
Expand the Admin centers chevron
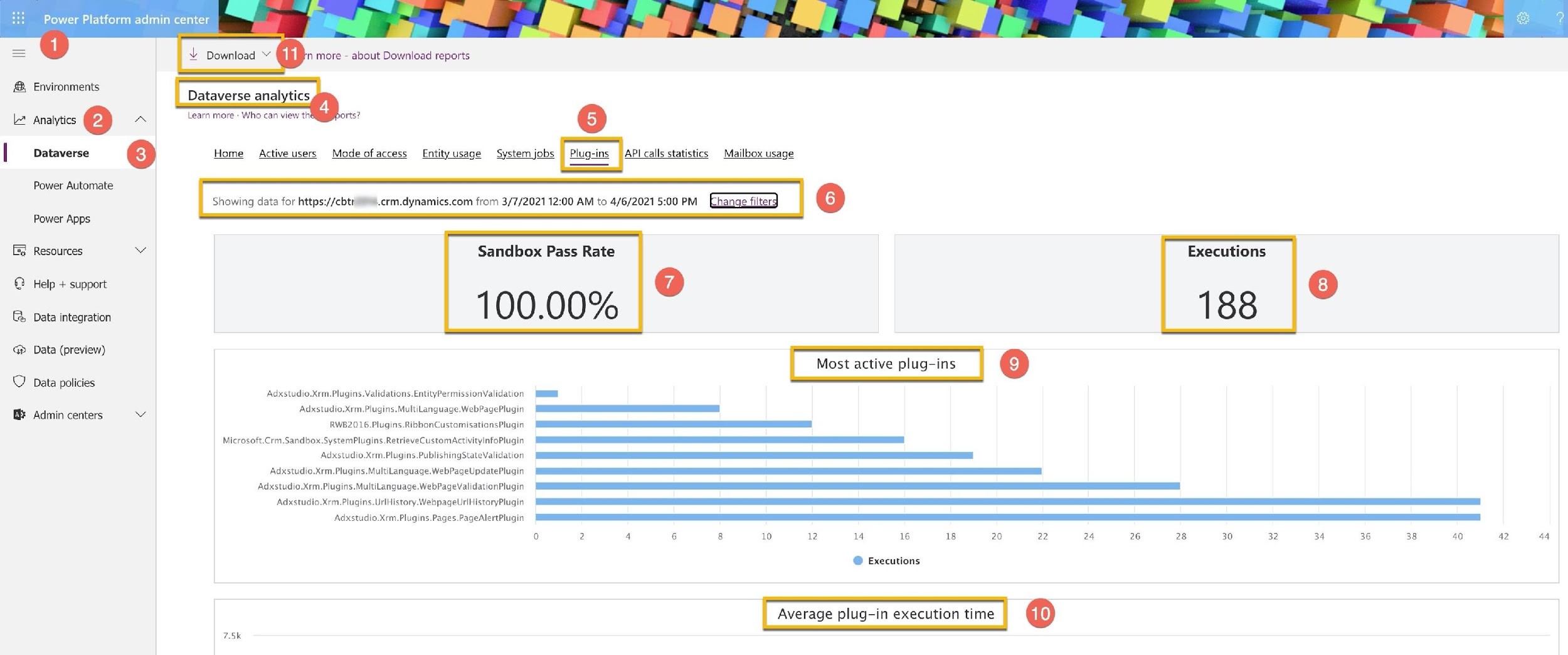[x=140, y=414]
